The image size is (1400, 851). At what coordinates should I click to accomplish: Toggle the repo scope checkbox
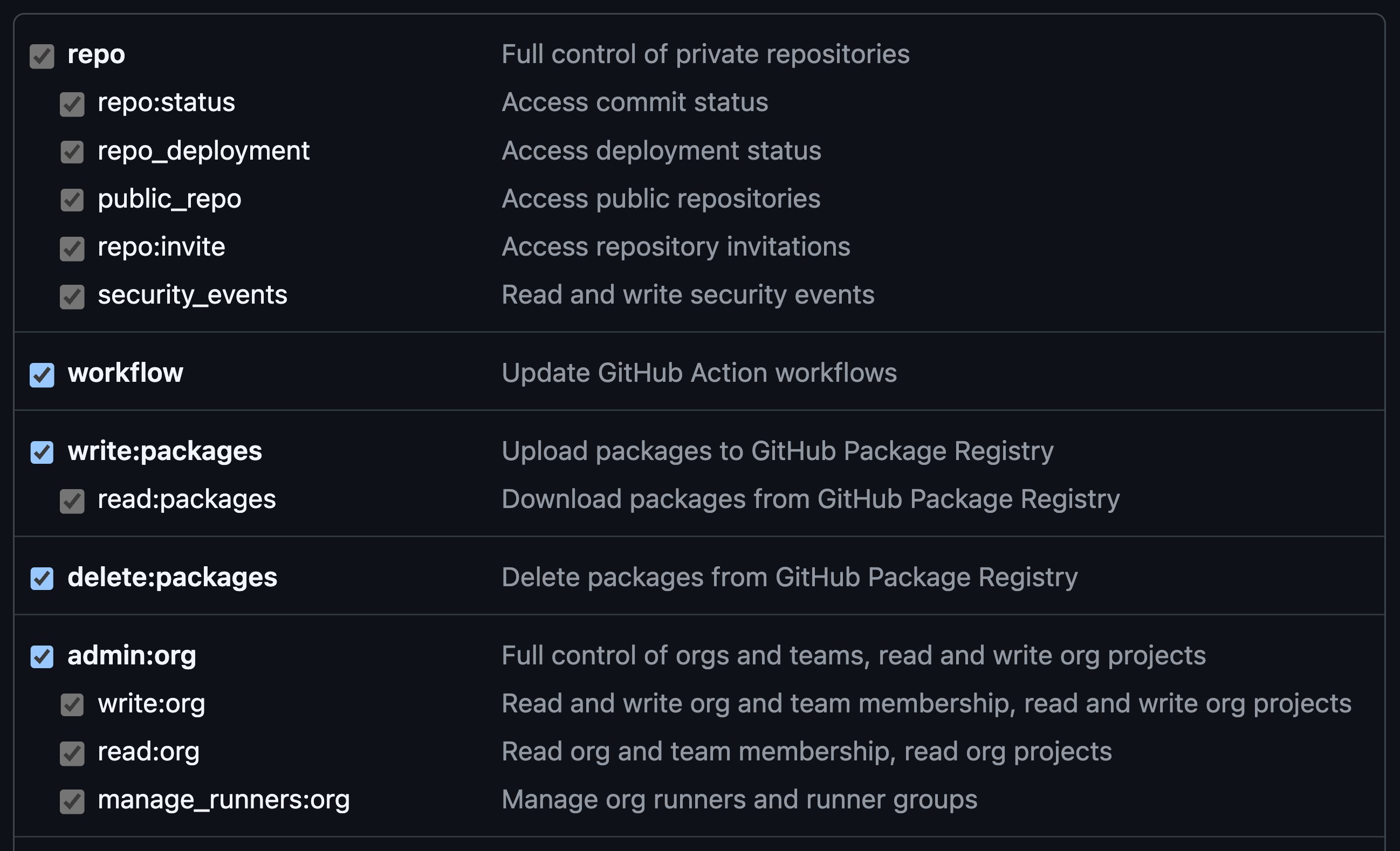pyautogui.click(x=42, y=56)
